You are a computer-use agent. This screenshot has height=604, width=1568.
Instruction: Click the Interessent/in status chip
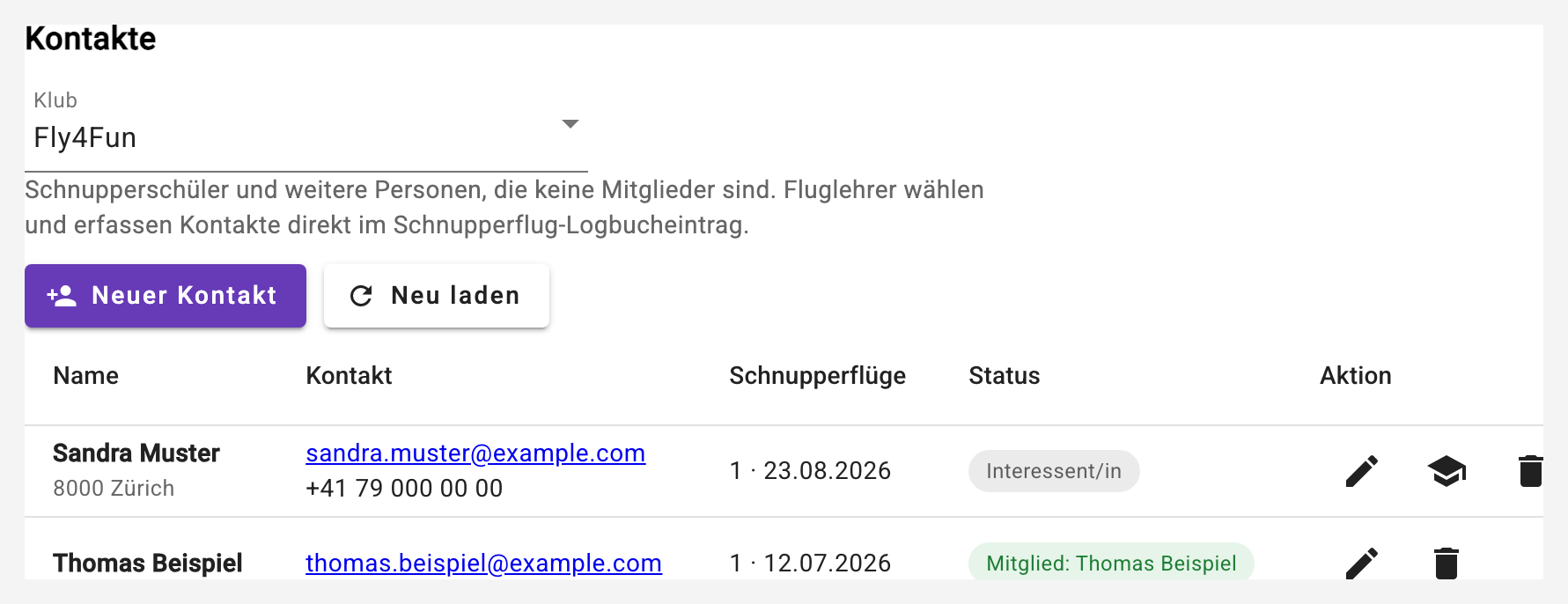1054,471
